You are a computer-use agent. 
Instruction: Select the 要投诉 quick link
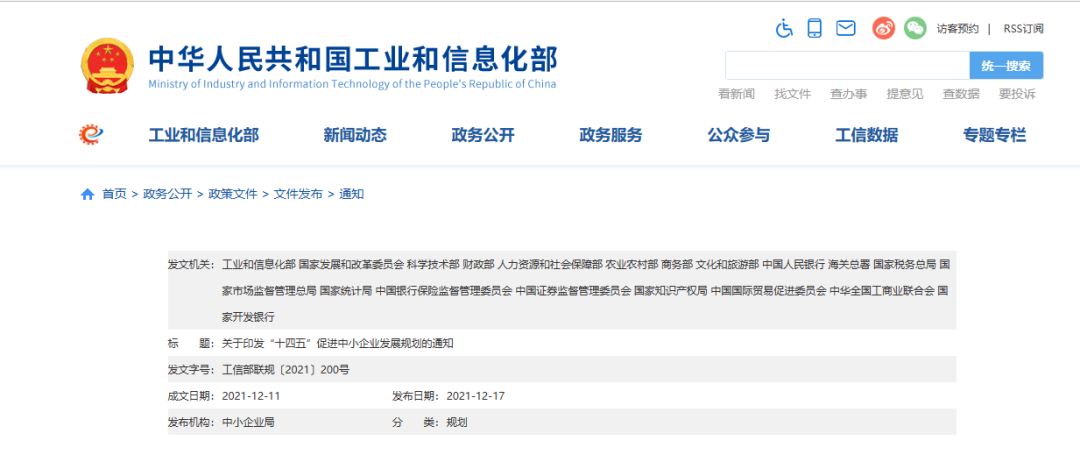point(1017,94)
